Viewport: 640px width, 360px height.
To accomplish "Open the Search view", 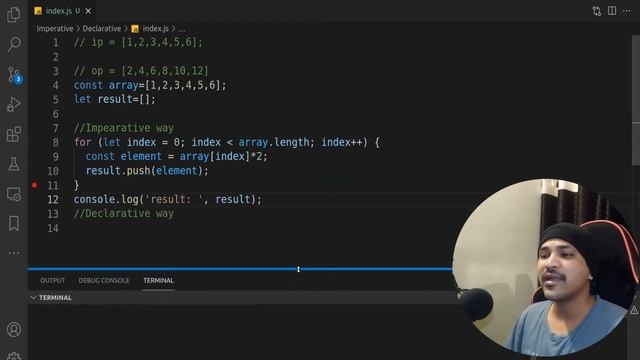I will [x=14, y=44].
